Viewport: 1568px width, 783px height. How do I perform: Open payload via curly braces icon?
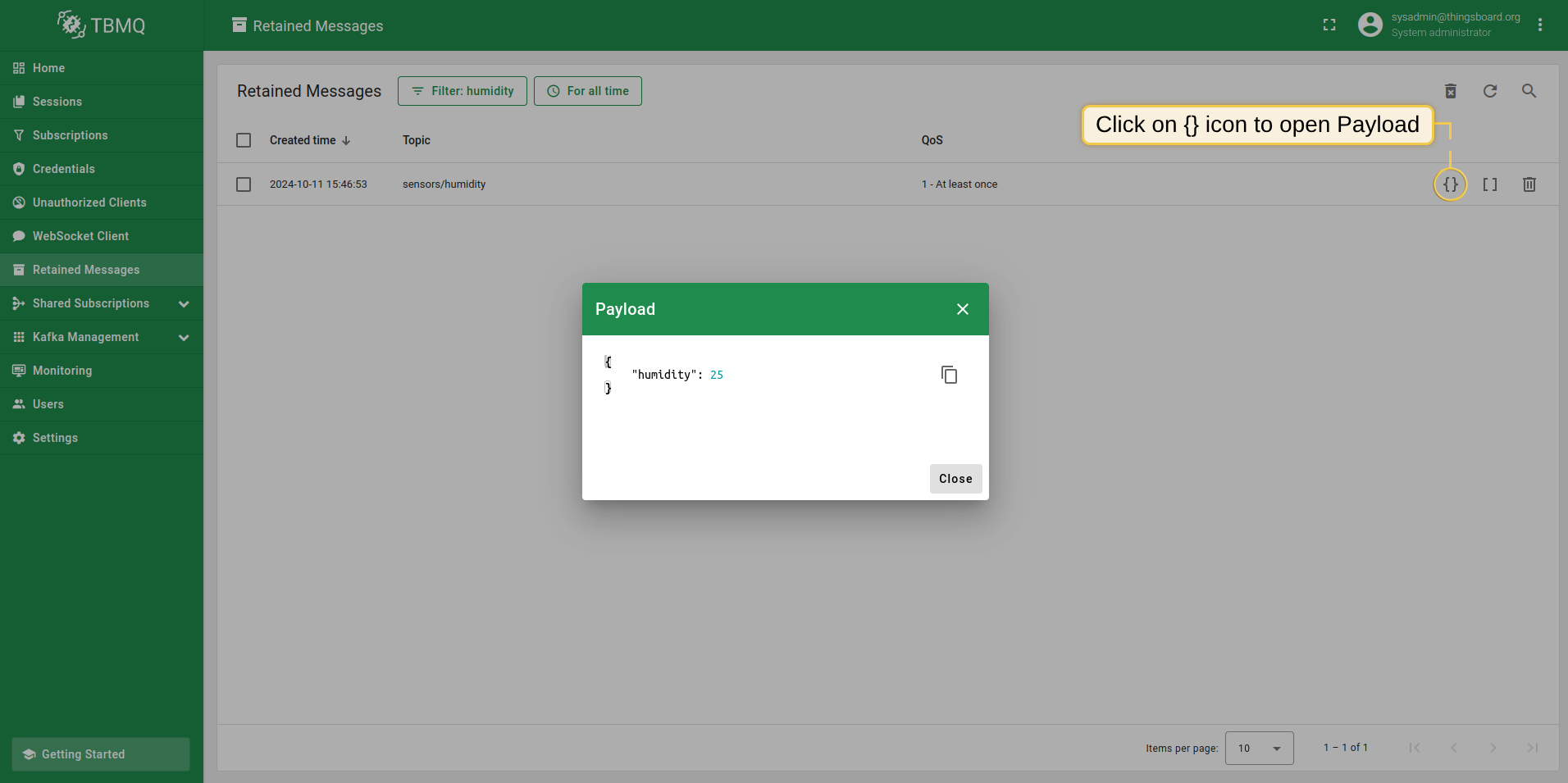[1450, 184]
